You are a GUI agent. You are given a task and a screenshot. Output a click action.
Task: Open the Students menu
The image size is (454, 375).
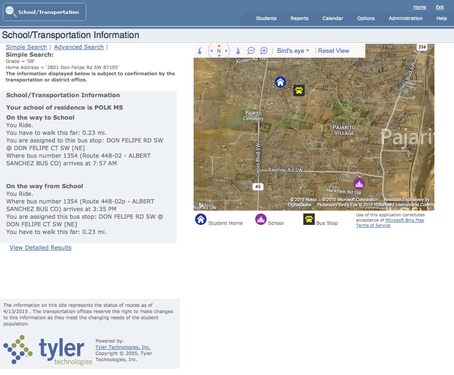point(266,18)
